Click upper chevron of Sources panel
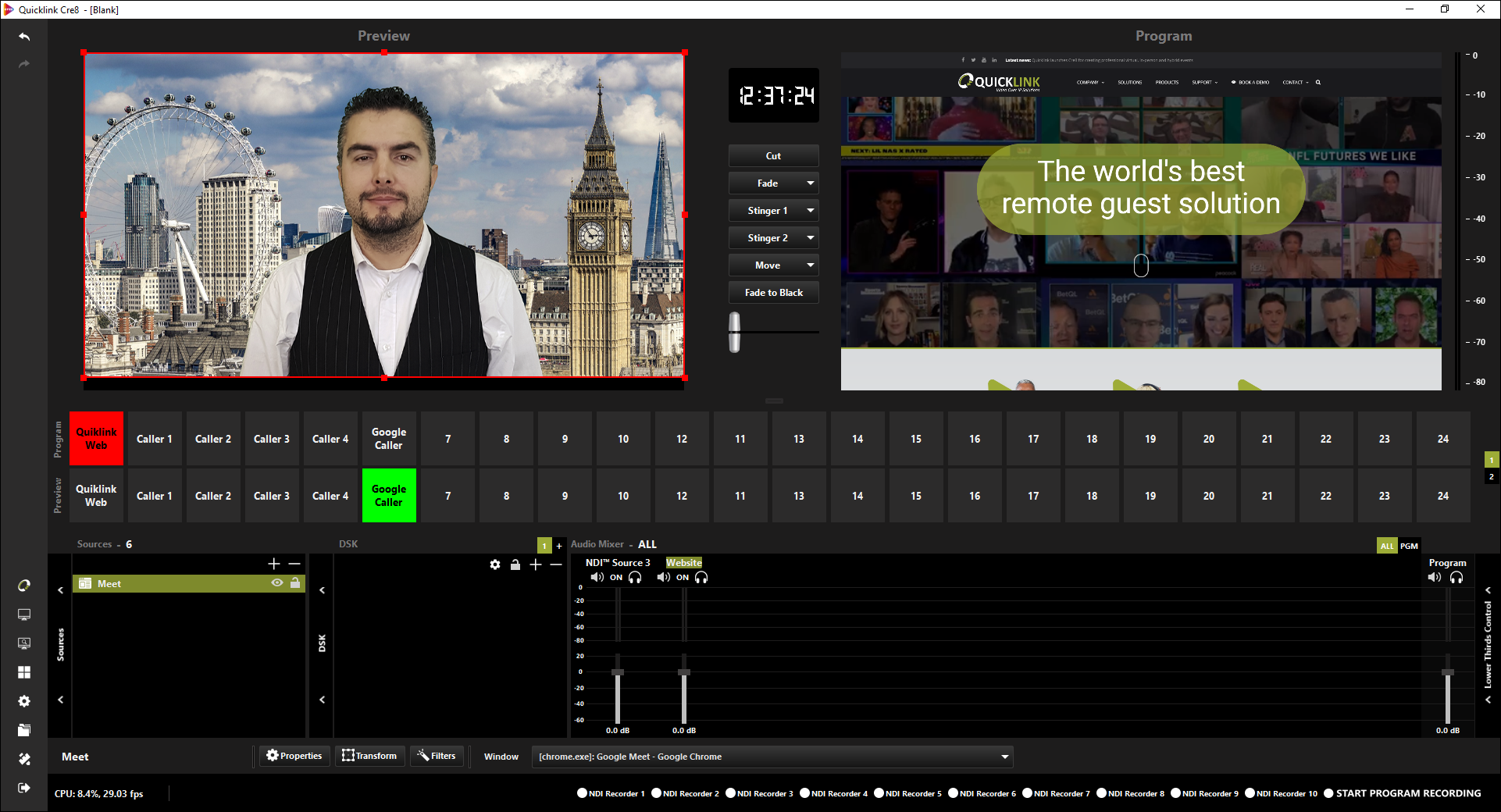The height and width of the screenshot is (812, 1501). (60, 590)
